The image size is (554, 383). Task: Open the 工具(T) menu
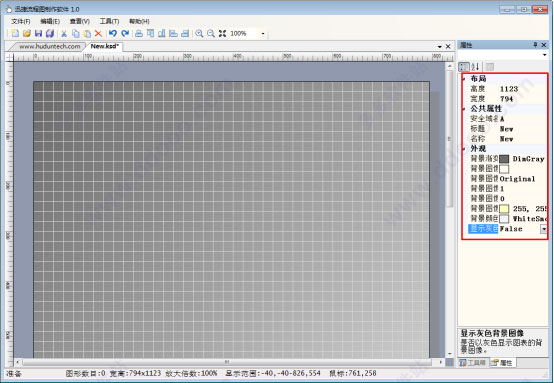click(x=109, y=21)
